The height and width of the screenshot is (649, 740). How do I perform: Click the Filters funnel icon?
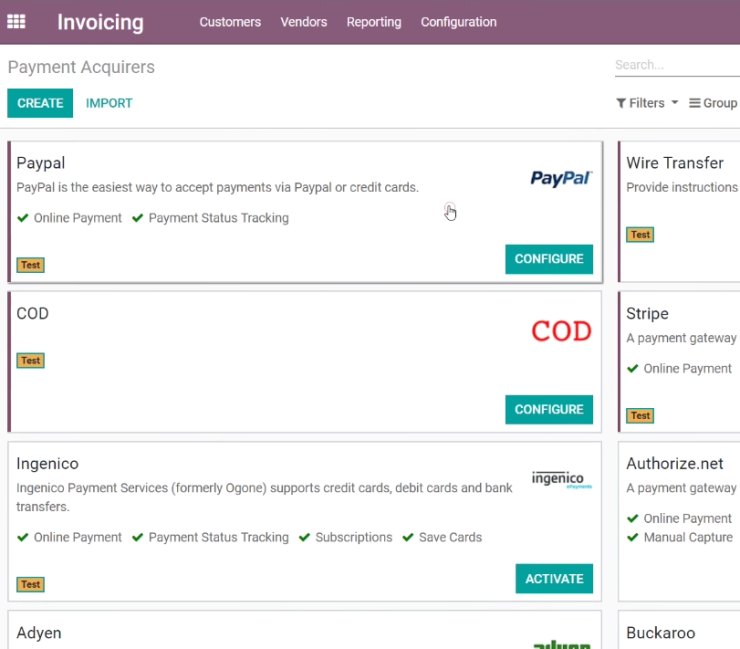[x=621, y=103]
